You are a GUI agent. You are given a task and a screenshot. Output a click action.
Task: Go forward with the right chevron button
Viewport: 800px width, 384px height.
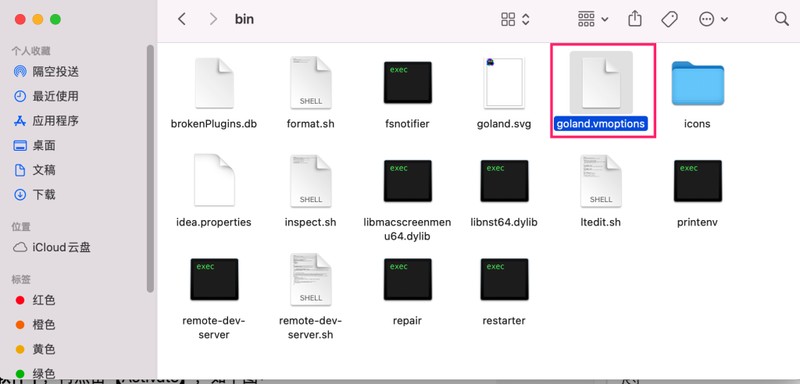point(213,19)
